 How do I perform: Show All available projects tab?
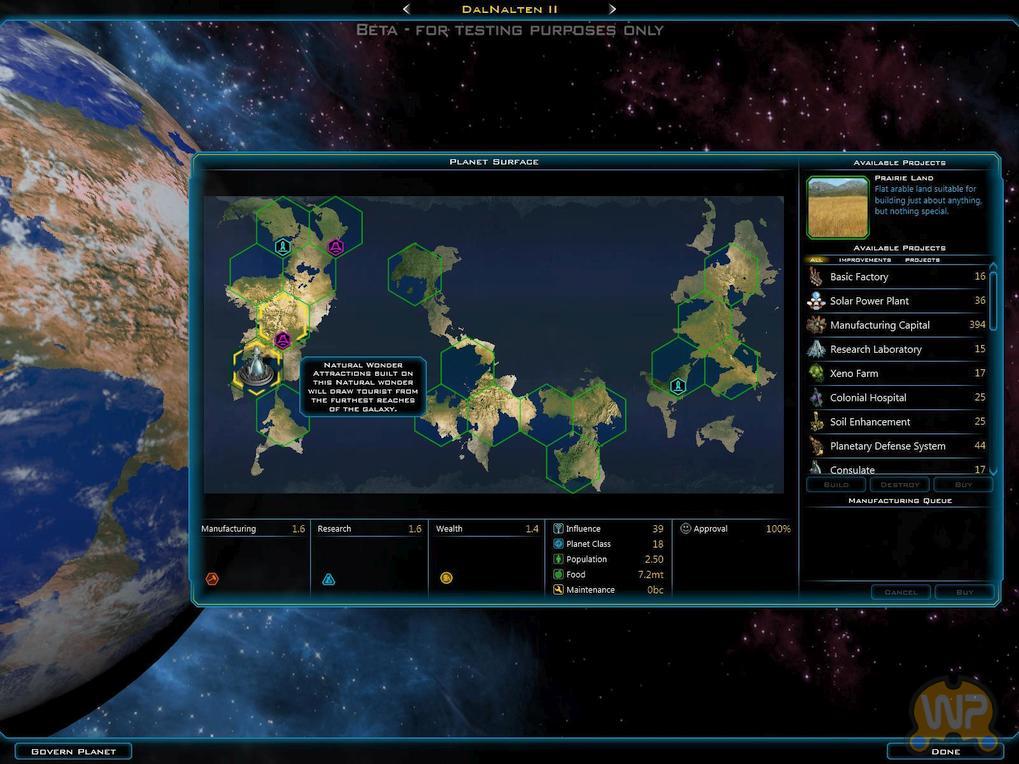[815, 260]
